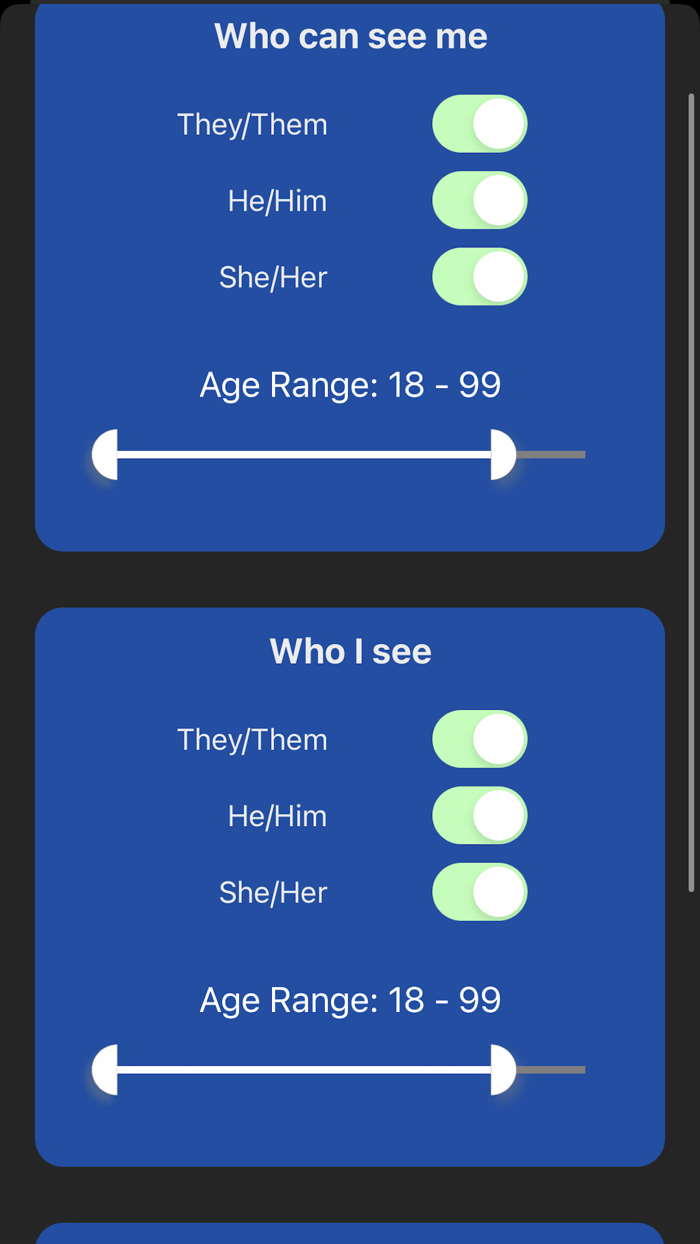Click maximum age handle in Who I see
Image resolution: width=700 pixels, height=1244 pixels.
pos(503,1070)
